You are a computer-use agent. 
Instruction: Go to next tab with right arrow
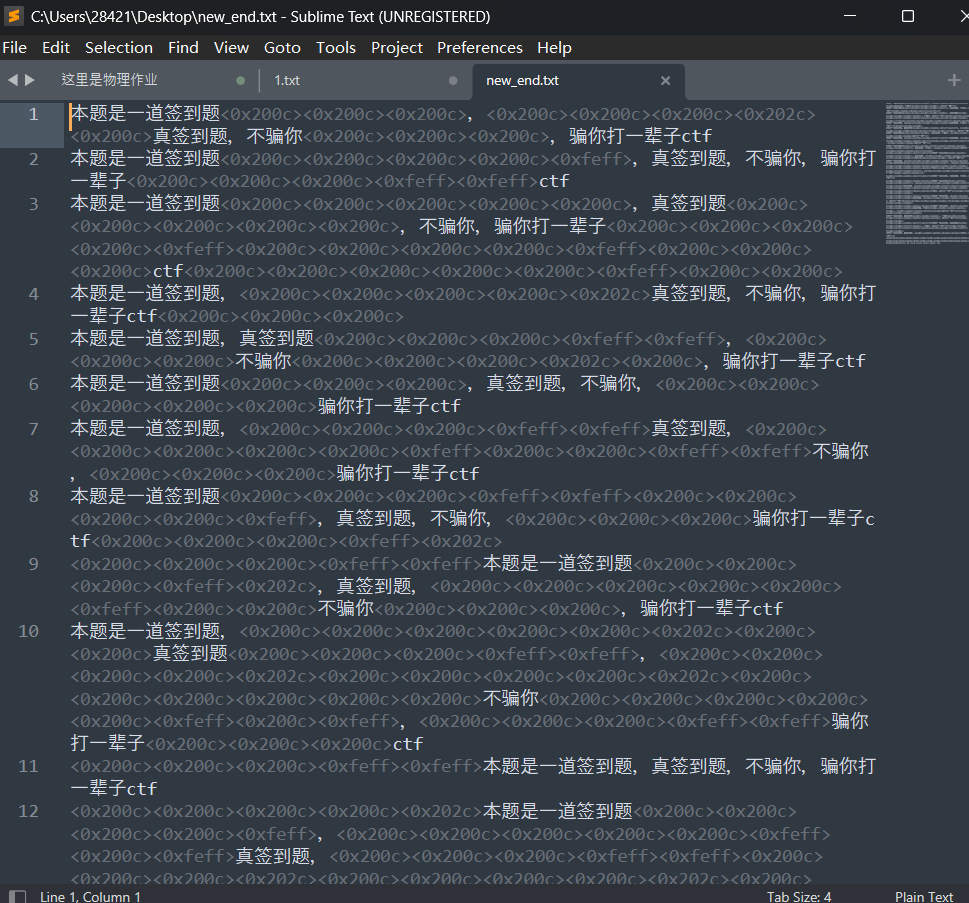pyautogui.click(x=29, y=80)
